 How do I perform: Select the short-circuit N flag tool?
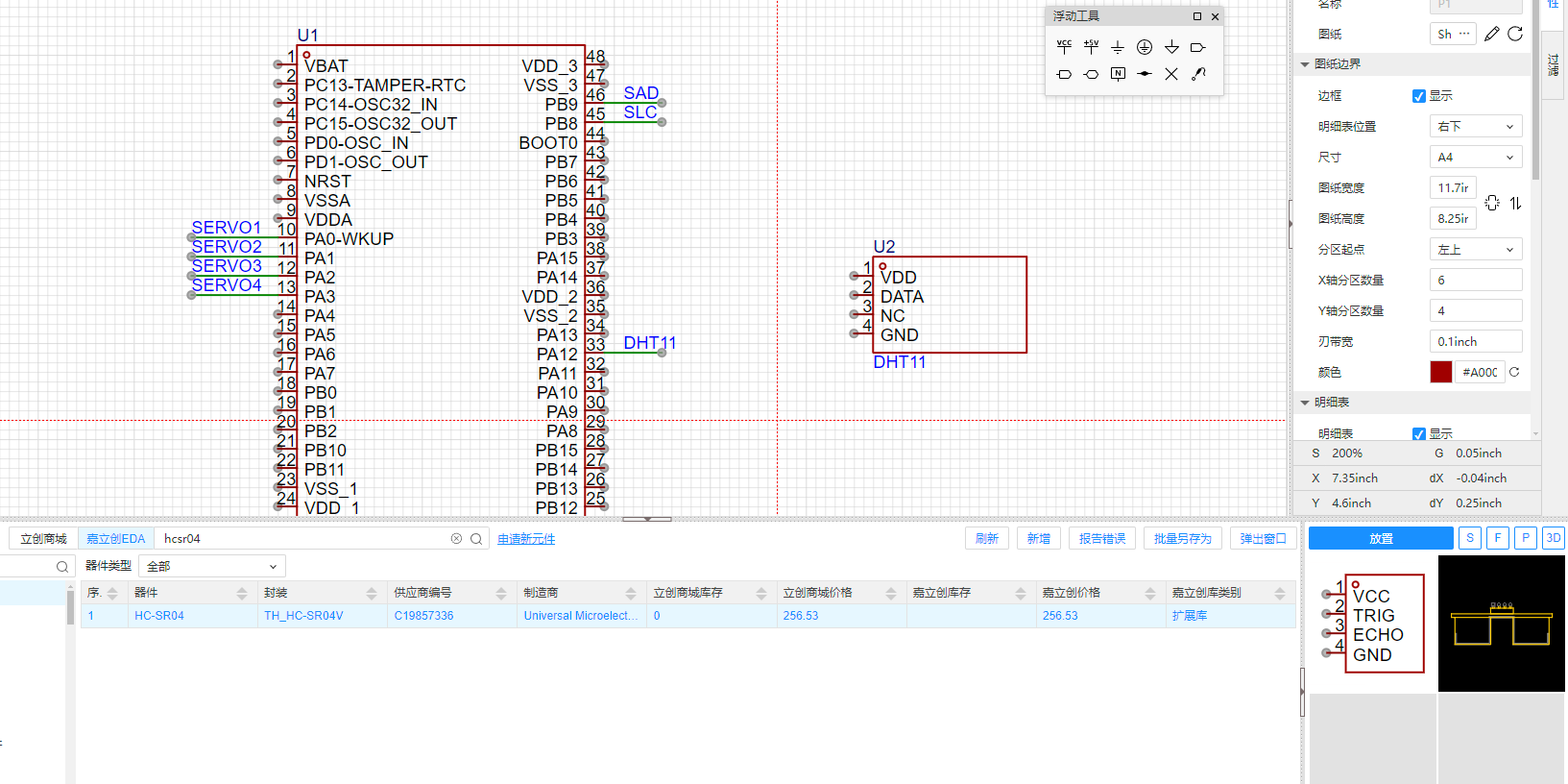click(x=1118, y=74)
